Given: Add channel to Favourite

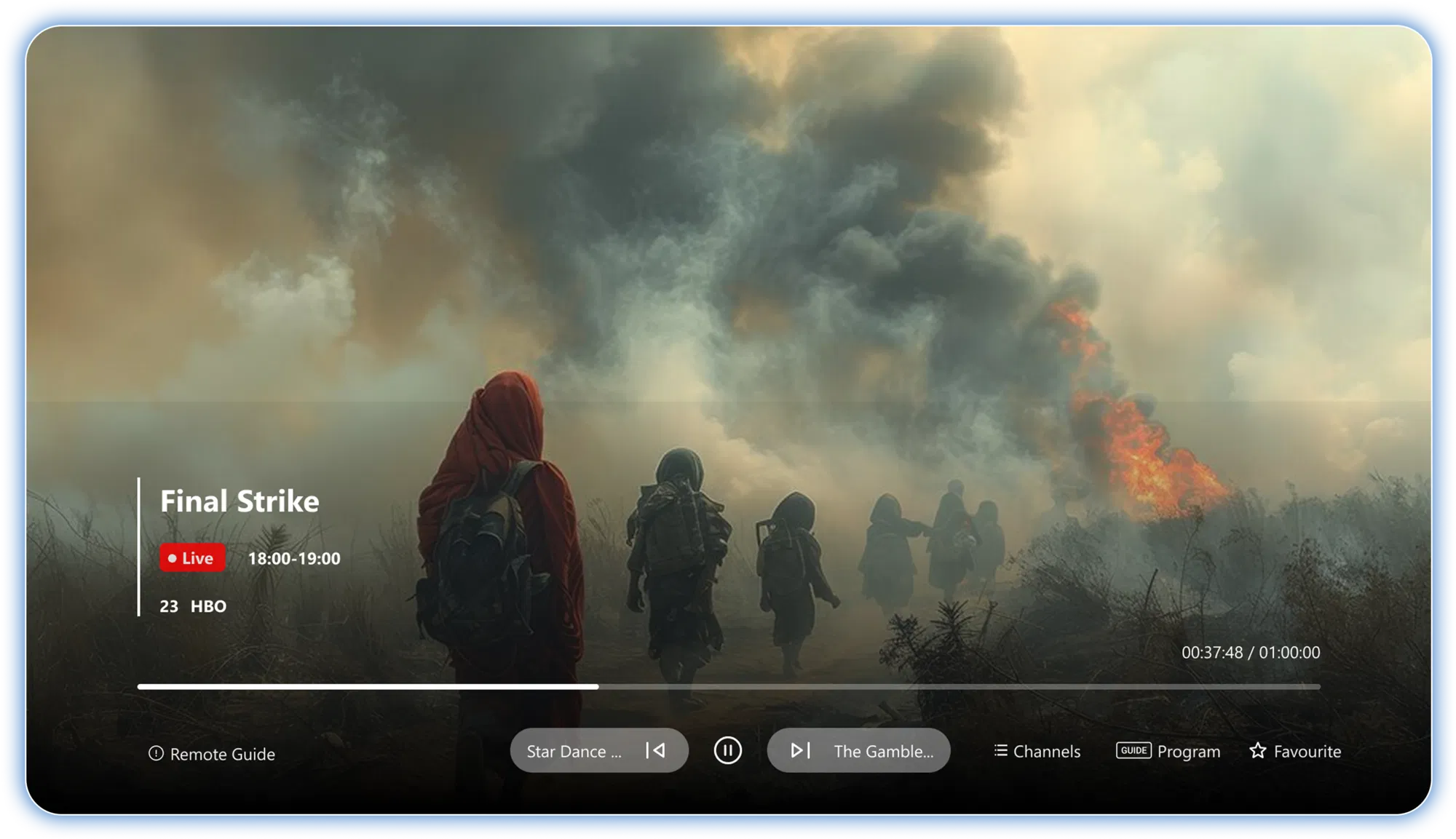Looking at the screenshot, I should click(1297, 751).
